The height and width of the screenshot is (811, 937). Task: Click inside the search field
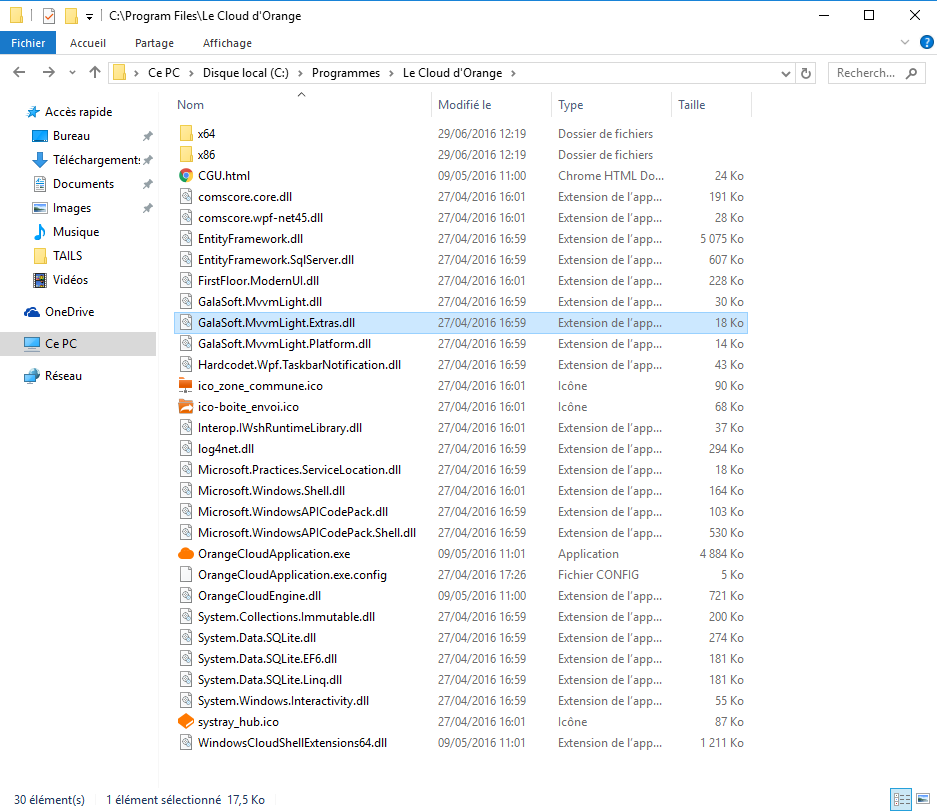pyautogui.click(x=870, y=72)
